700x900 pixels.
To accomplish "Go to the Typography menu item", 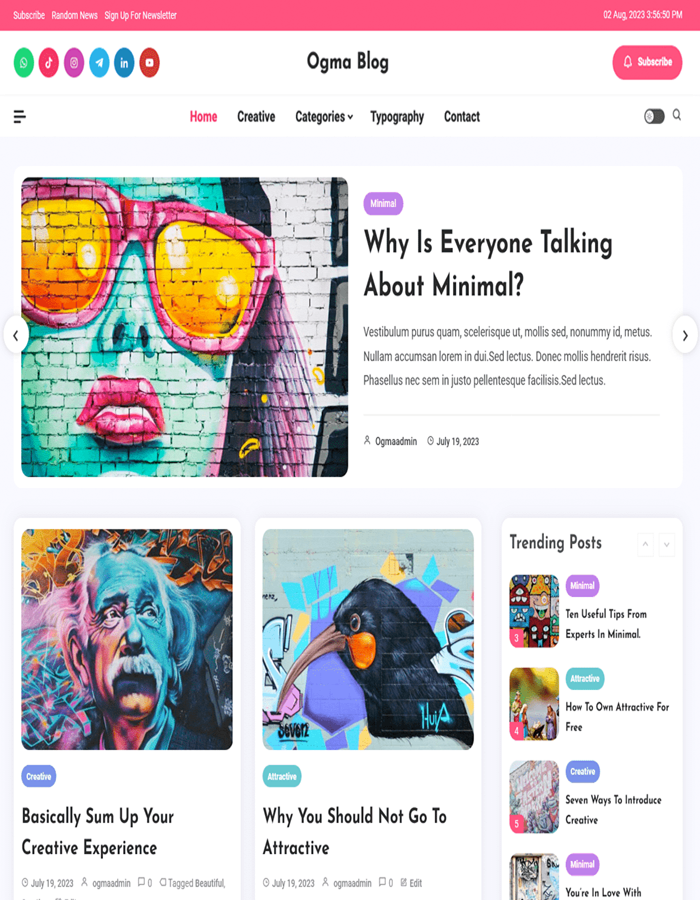I will 397,117.
